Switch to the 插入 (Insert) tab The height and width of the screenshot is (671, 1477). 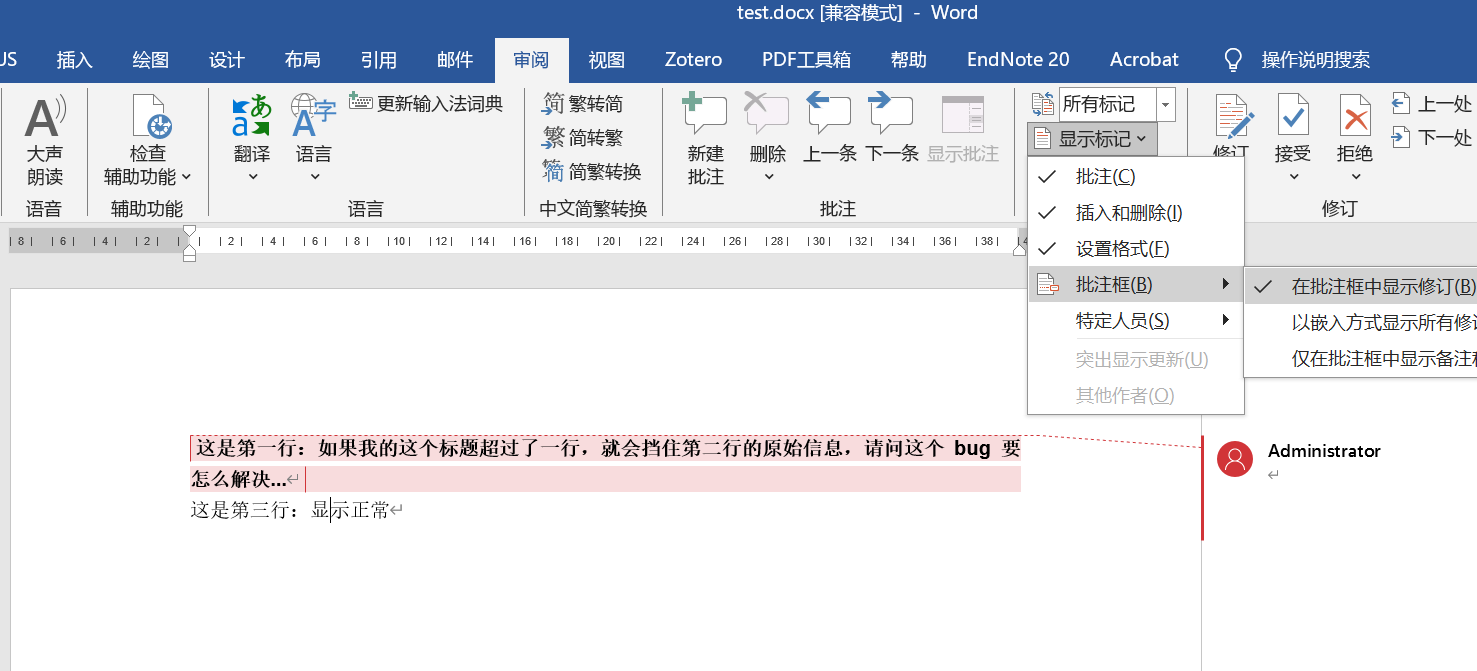(x=75, y=60)
